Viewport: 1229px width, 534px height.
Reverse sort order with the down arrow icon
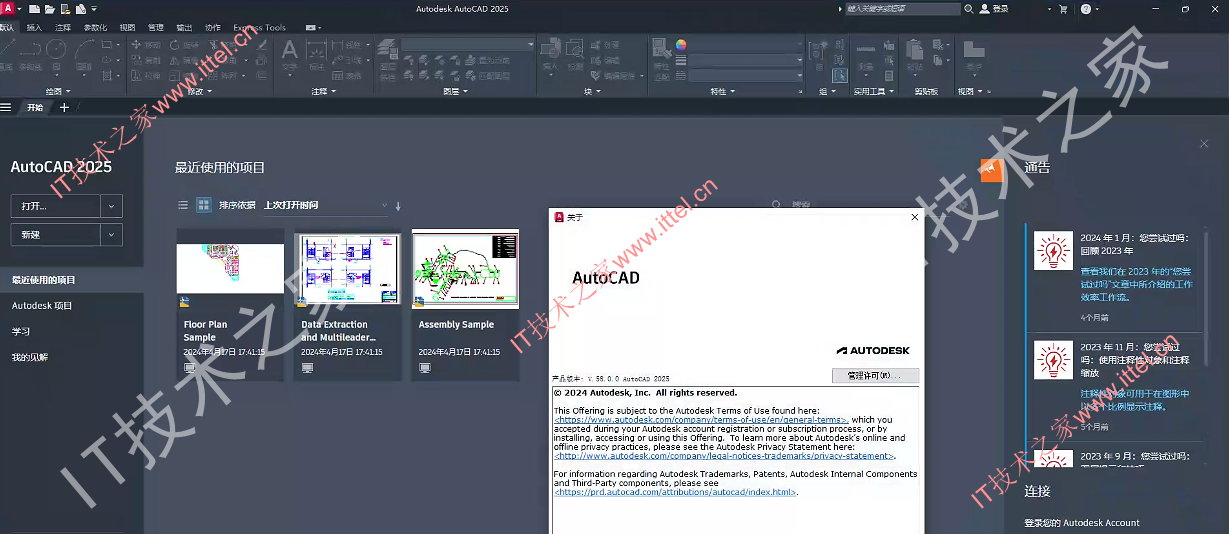pos(398,206)
